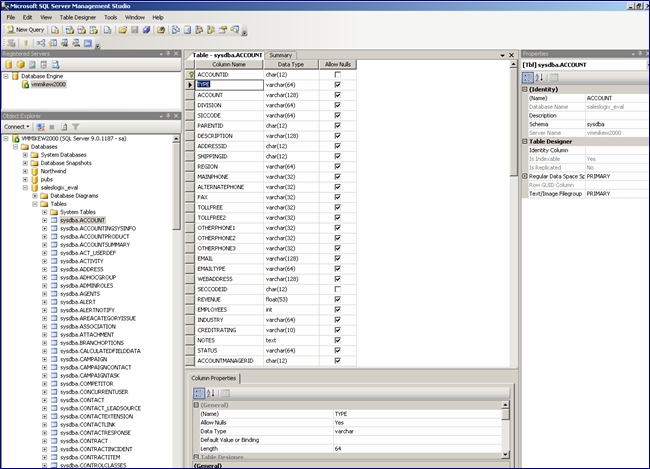Collapse the Database Engine node in Registered Servers
Screen dimensions: 650x469
coord(6,76)
